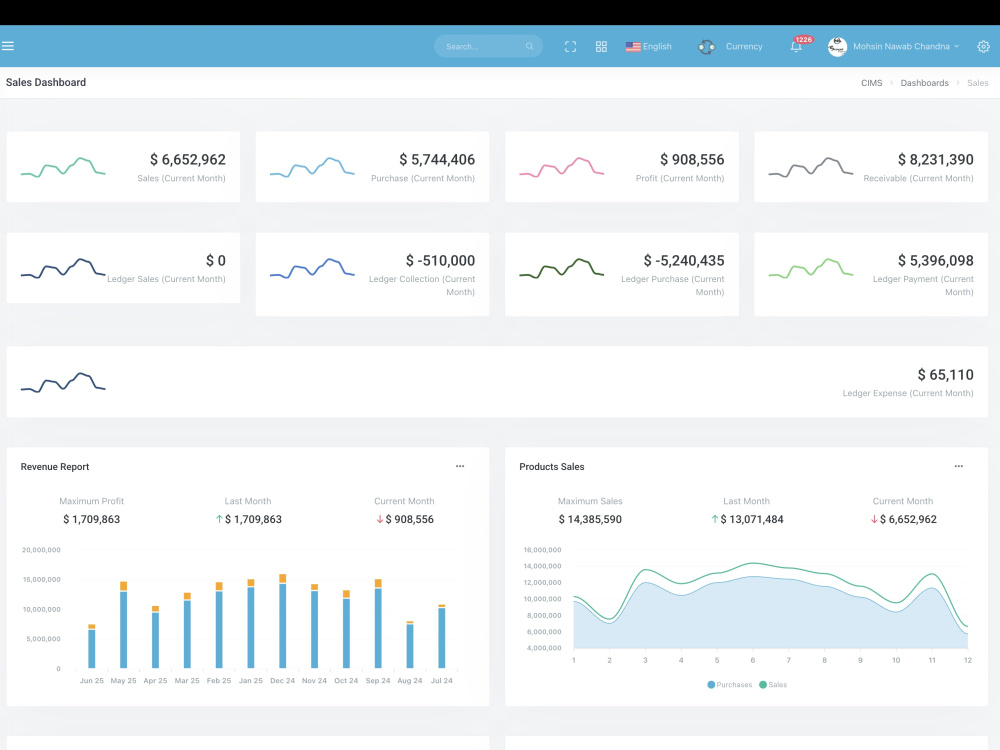
Task: Select the $ 65,110 Ledger Expense value
Action: pos(945,375)
